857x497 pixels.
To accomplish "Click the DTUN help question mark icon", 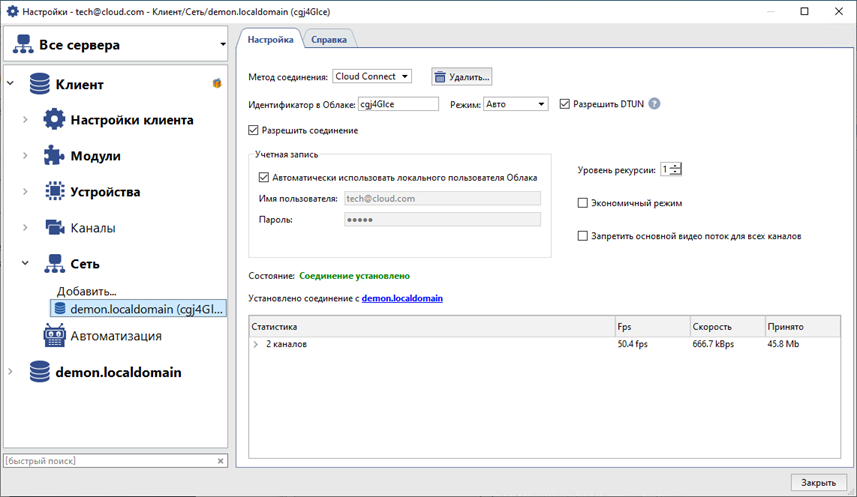I will click(x=655, y=104).
